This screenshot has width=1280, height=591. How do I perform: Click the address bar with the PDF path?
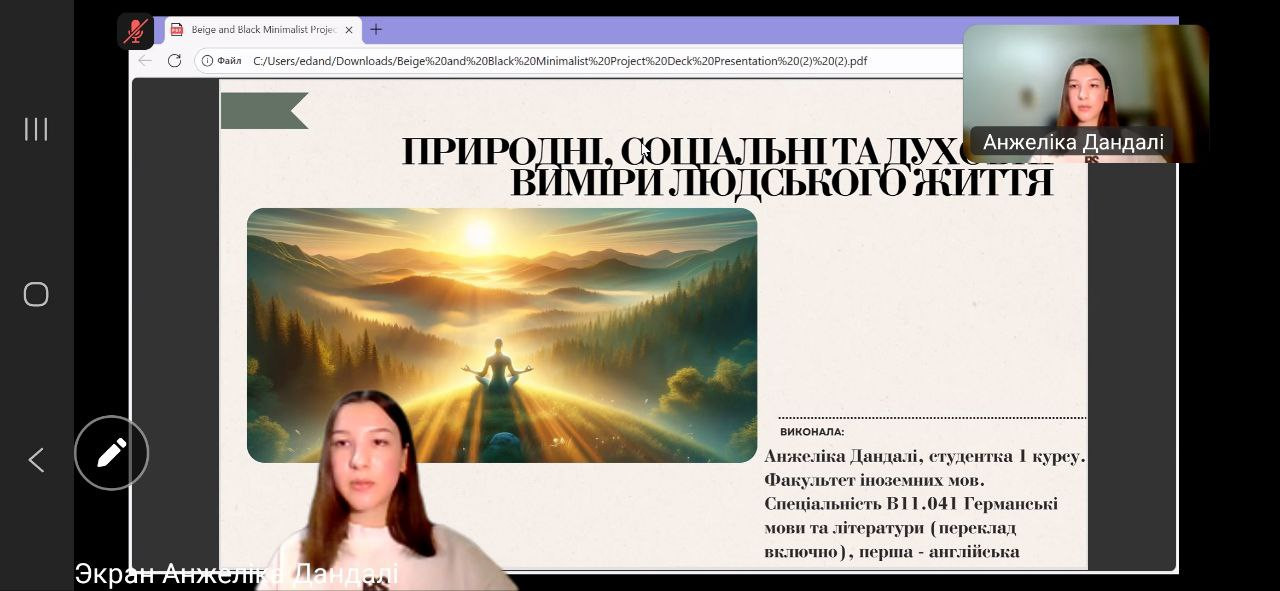click(x=560, y=61)
